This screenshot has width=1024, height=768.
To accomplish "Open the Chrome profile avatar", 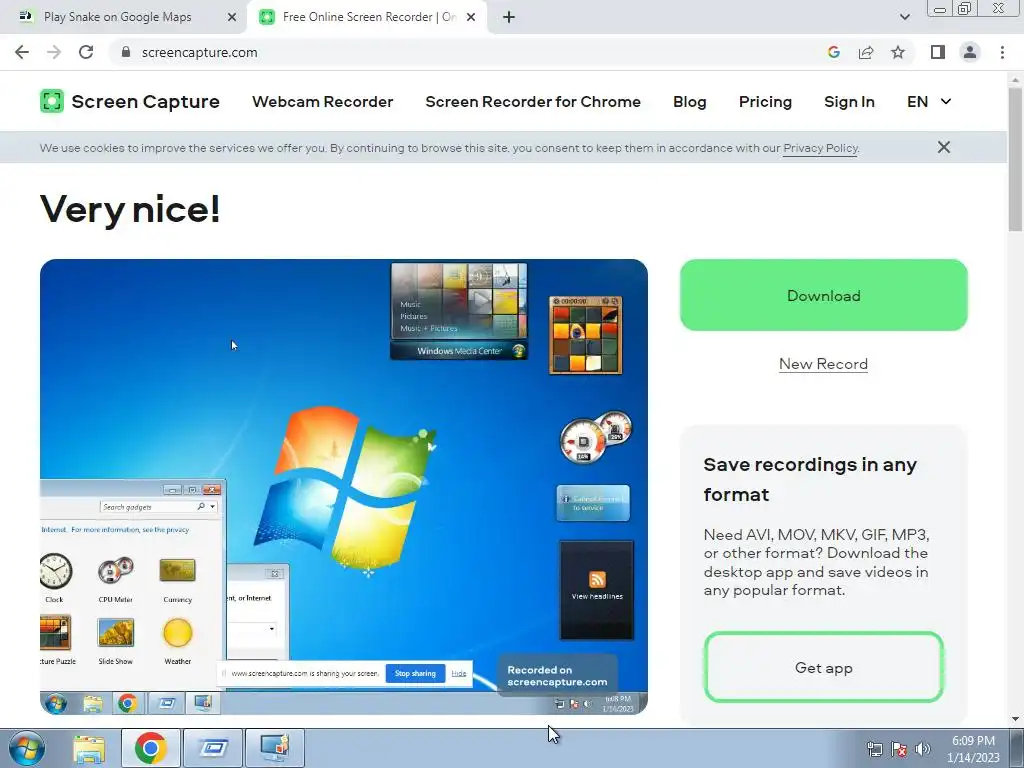I will point(970,52).
